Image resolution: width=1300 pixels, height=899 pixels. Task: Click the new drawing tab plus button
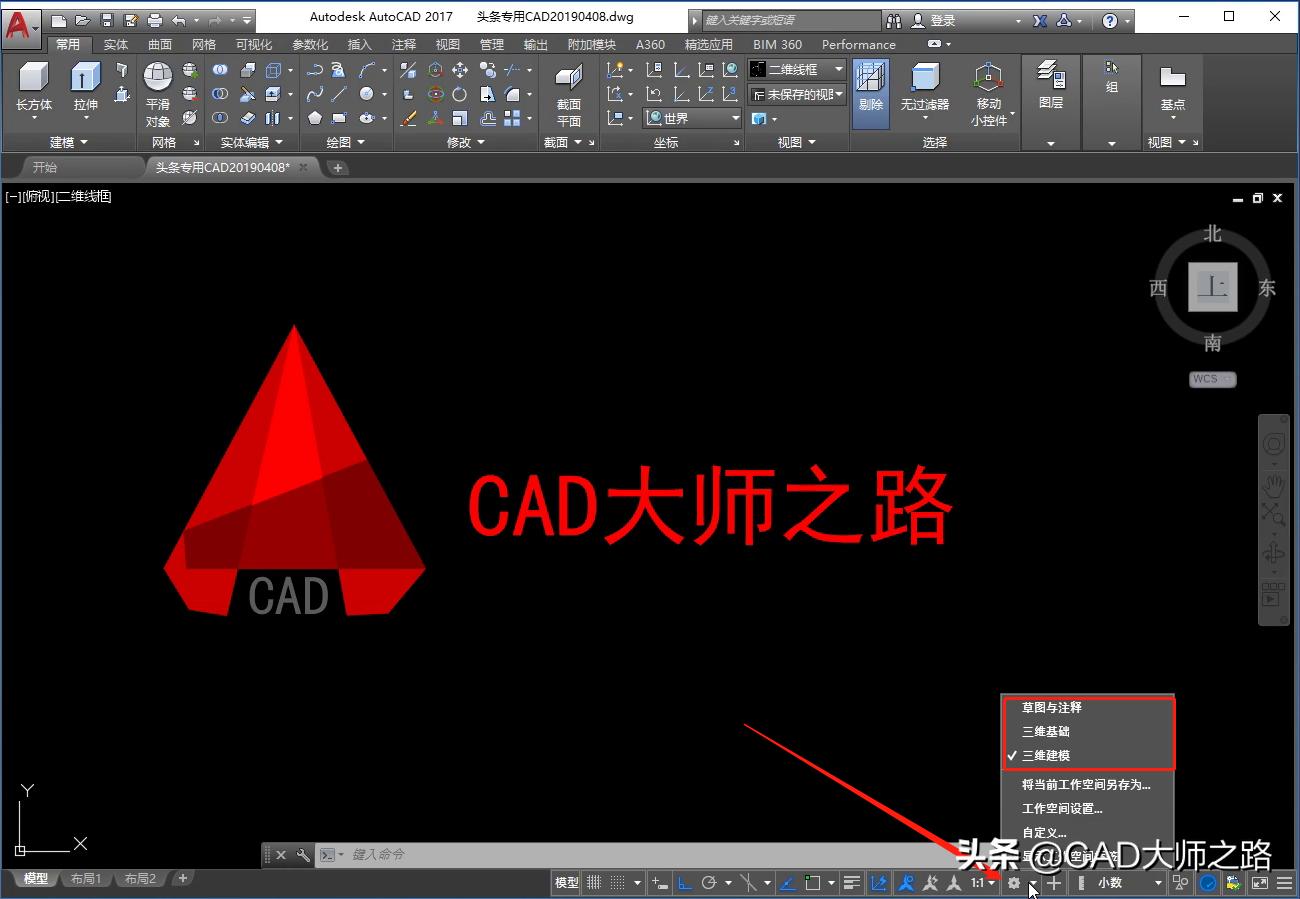point(338,168)
